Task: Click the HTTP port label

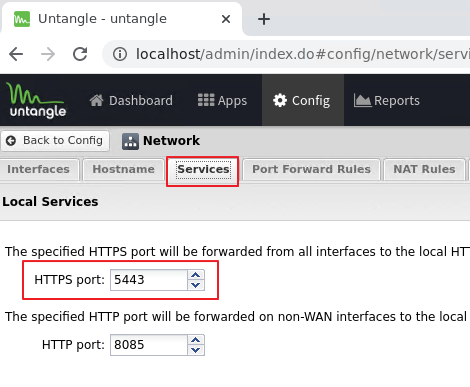Action: 73,345
